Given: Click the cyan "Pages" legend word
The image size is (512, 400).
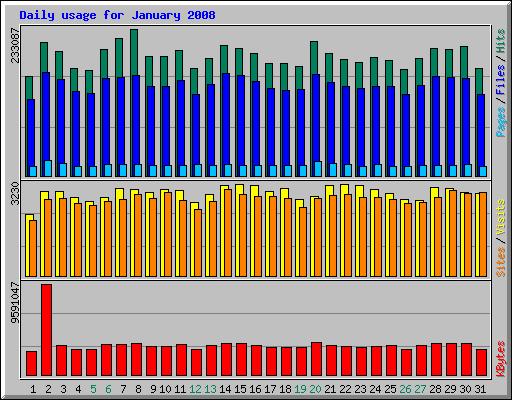Looking at the screenshot, I should (501, 122).
